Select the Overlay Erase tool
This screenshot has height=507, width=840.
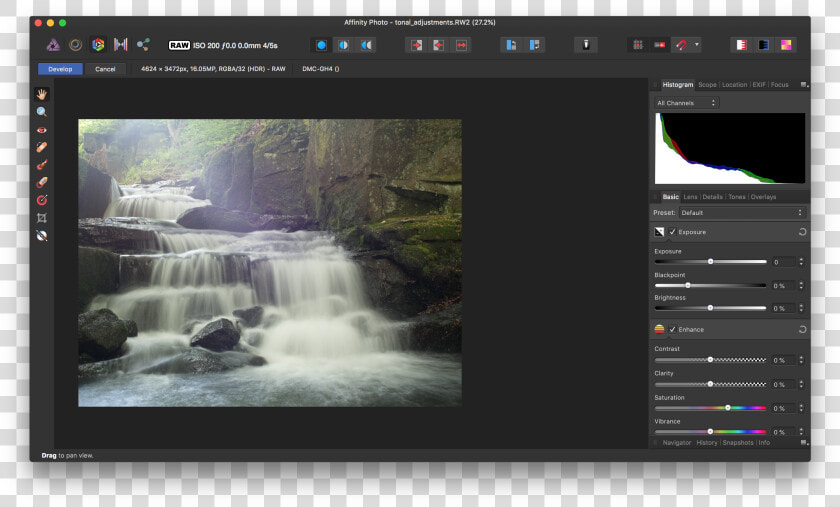pyautogui.click(x=42, y=183)
